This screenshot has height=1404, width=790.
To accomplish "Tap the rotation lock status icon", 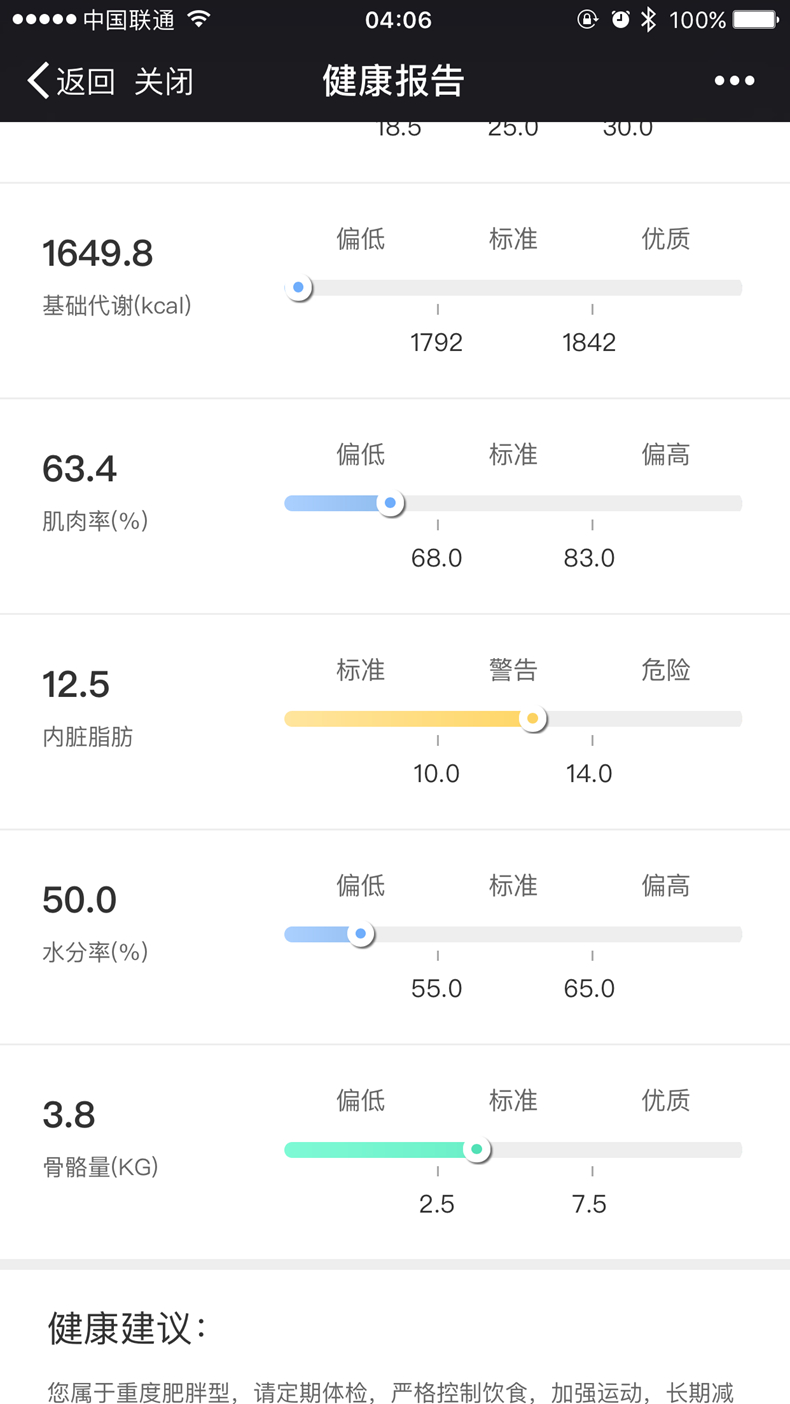I will pyautogui.click(x=588, y=19).
